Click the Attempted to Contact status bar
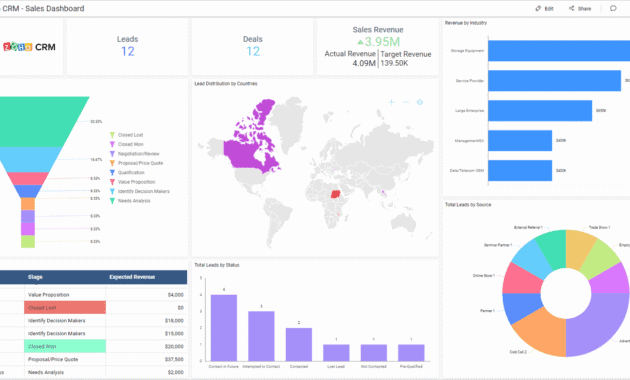This screenshot has height=380, width=630. [261, 337]
